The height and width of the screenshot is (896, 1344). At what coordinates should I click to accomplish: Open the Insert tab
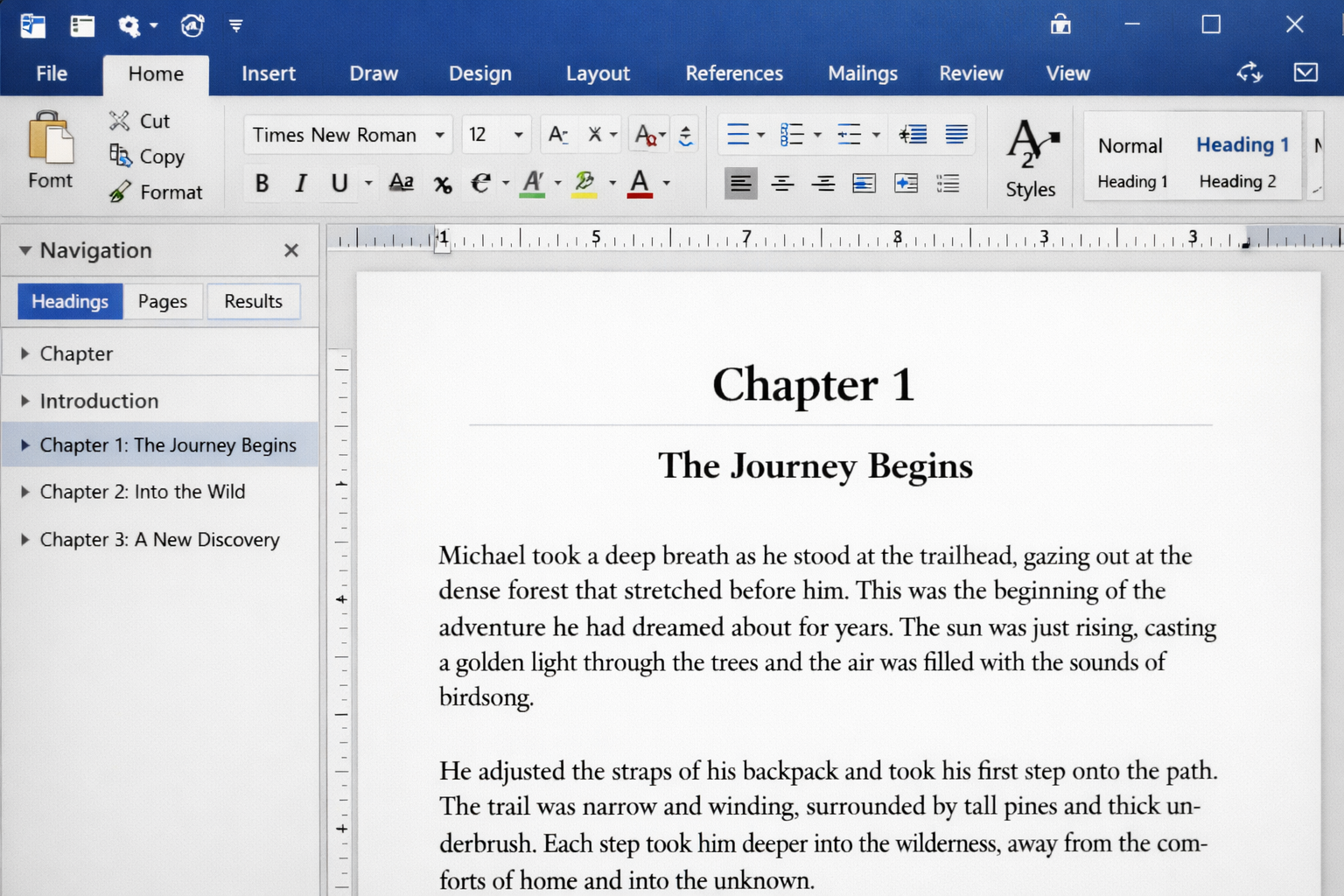[x=269, y=73]
